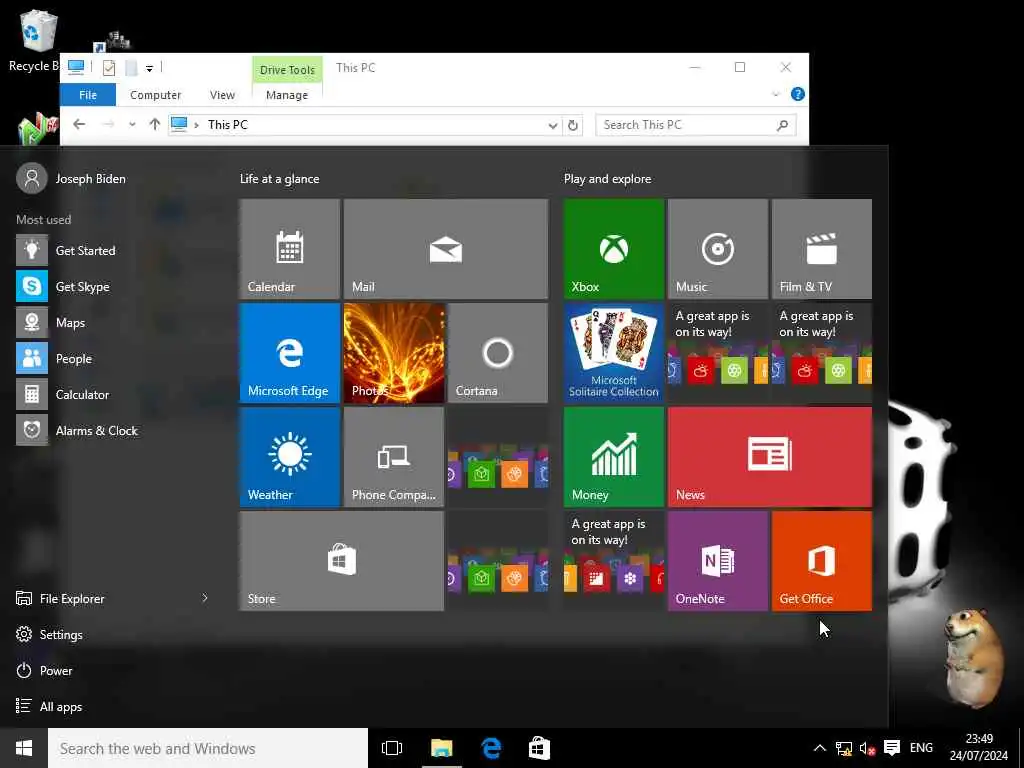This screenshot has width=1024, height=768.
Task: Click the volume tray icon
Action: pos(867,748)
